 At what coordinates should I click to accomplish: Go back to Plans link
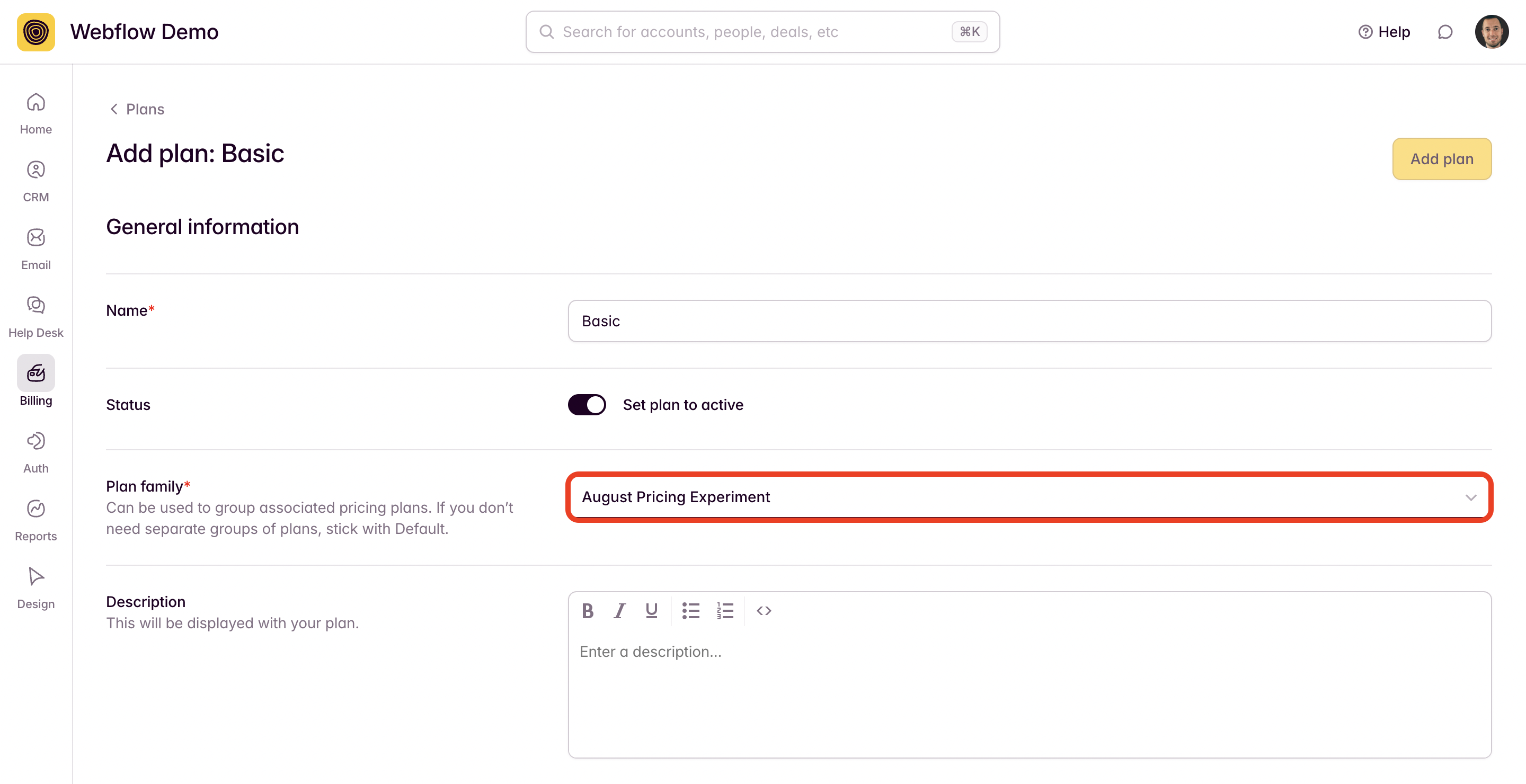[137, 109]
